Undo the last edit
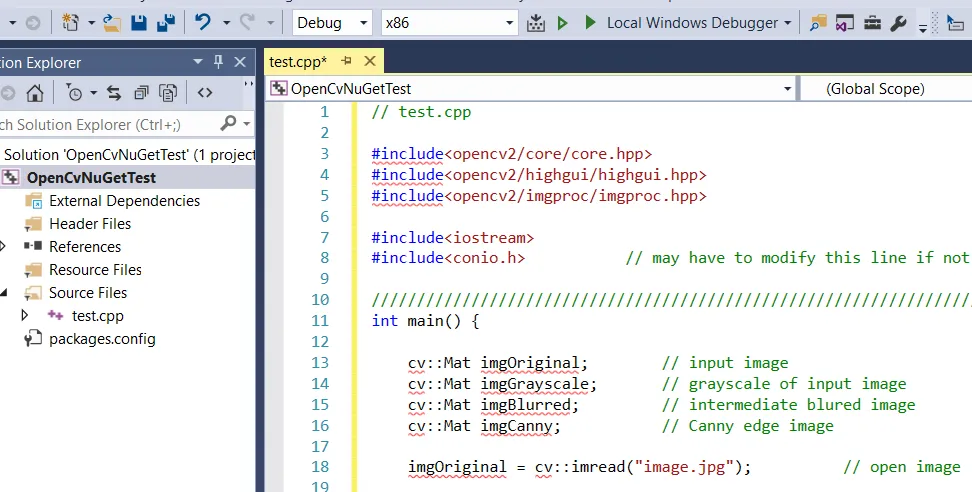The image size is (972, 492). pyautogui.click(x=203, y=22)
